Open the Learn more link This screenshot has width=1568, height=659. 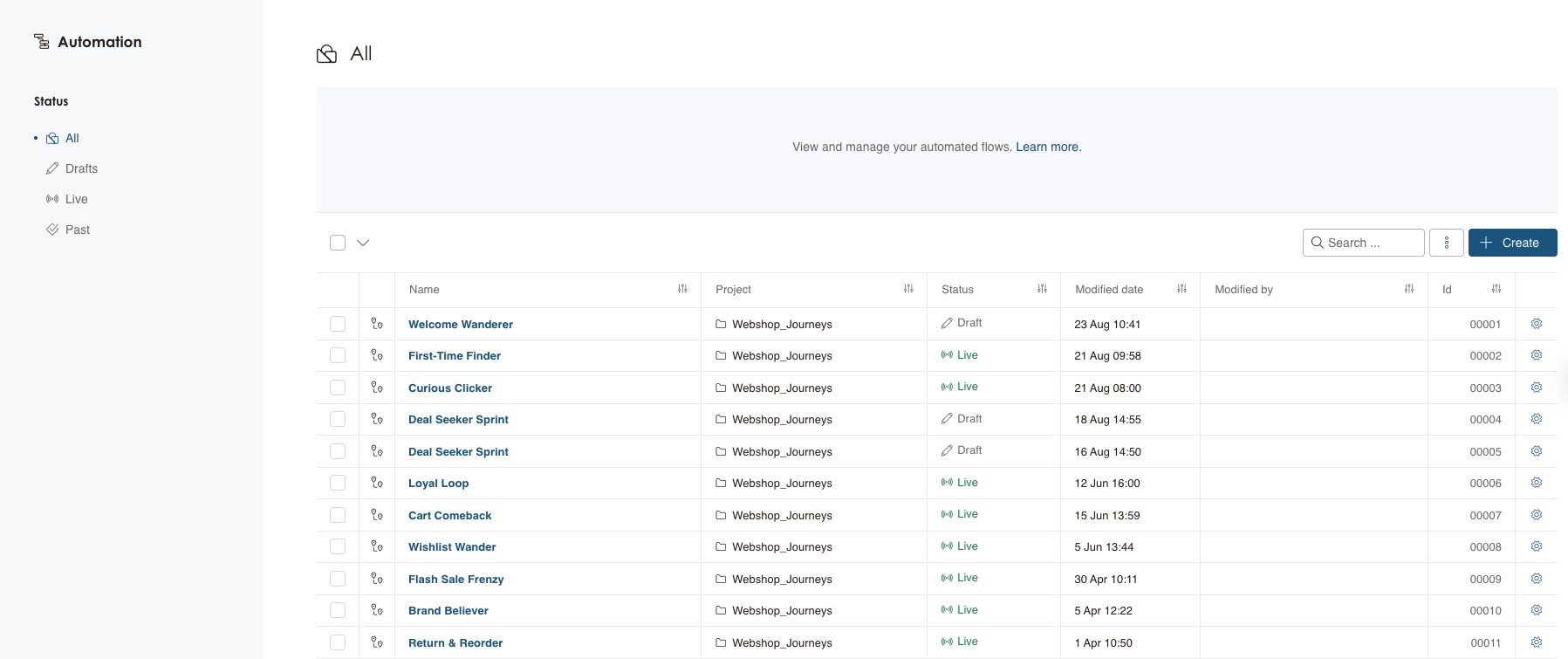coord(1048,147)
